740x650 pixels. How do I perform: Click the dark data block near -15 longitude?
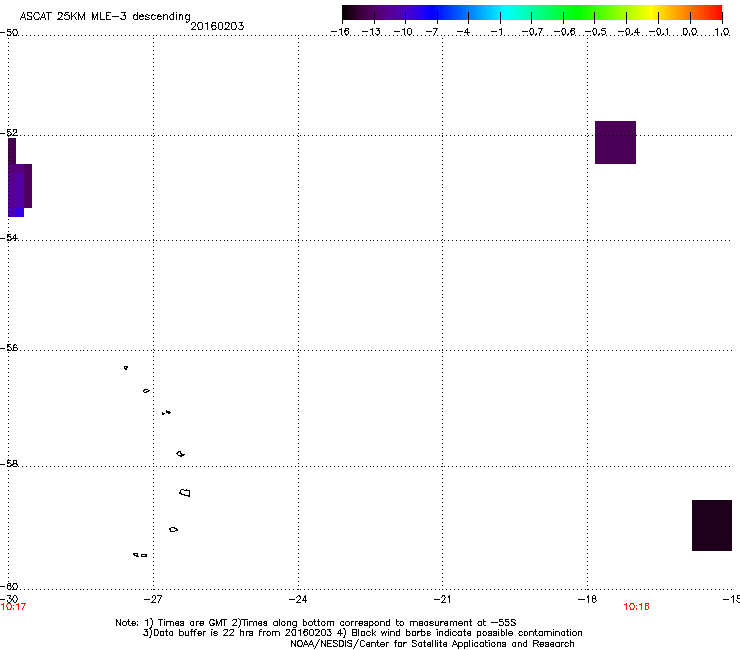point(712,525)
